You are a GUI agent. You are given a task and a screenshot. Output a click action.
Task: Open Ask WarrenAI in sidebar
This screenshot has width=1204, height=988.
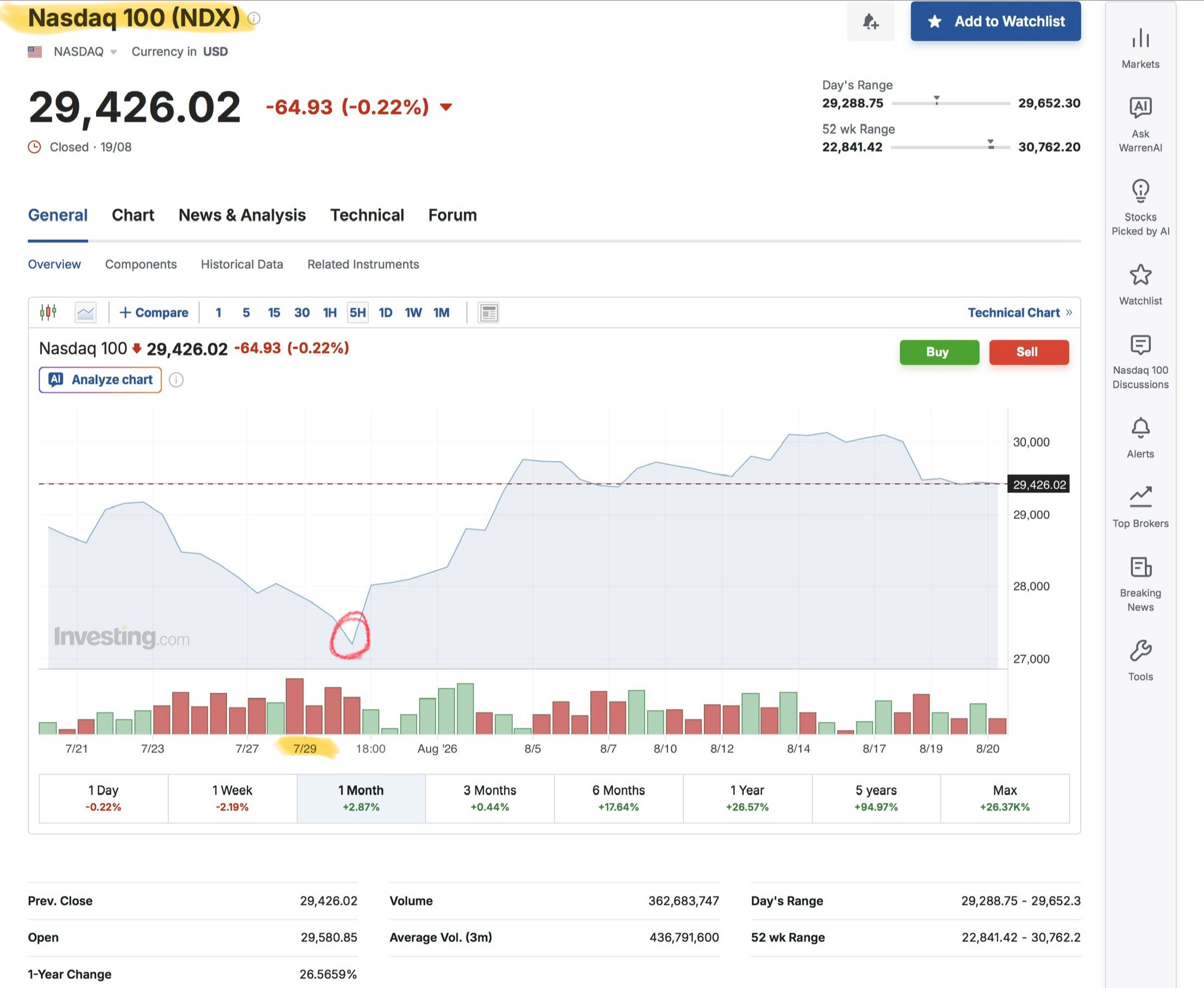click(1140, 125)
